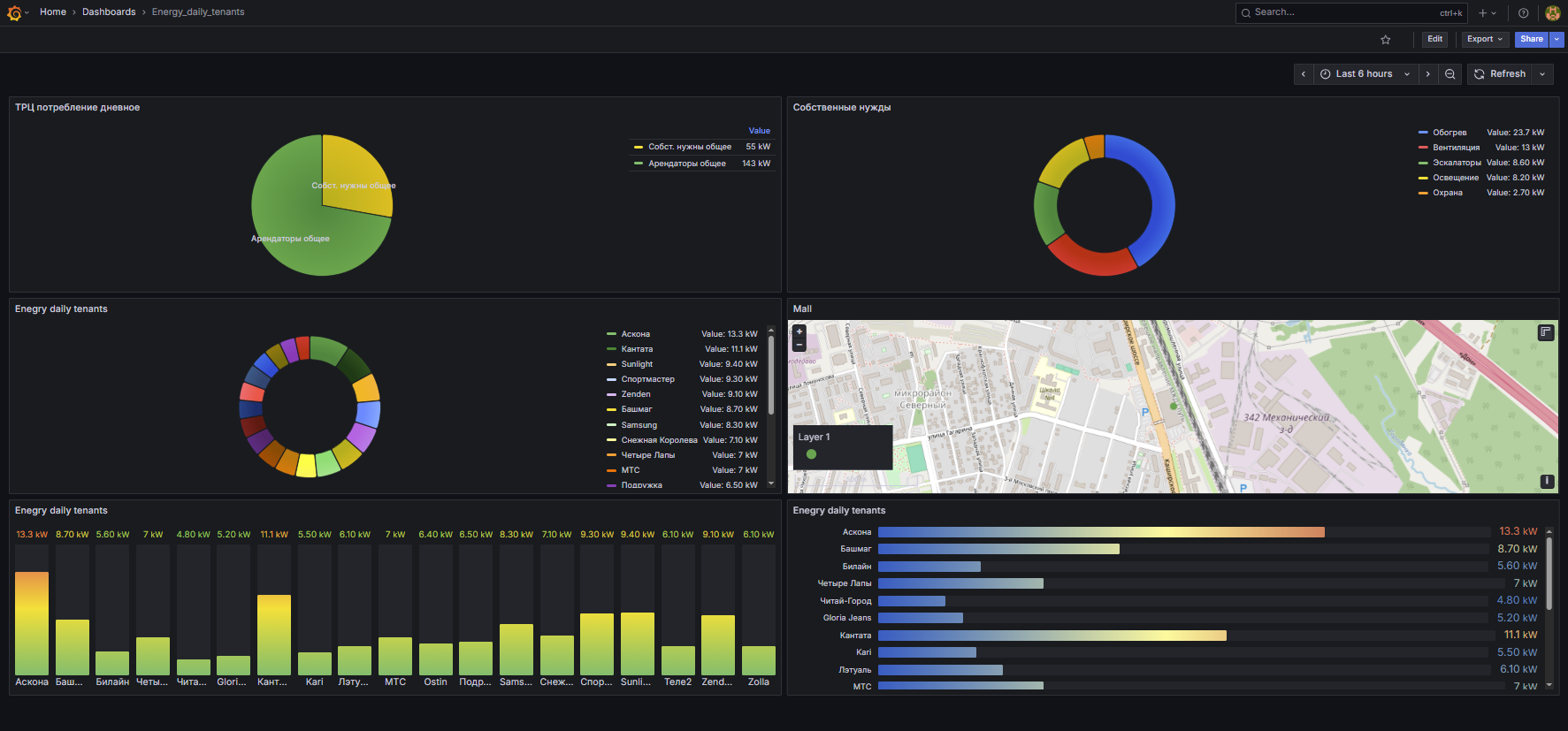The image size is (1568, 731).
Task: Zoom in on the Mall map
Action: [799, 332]
